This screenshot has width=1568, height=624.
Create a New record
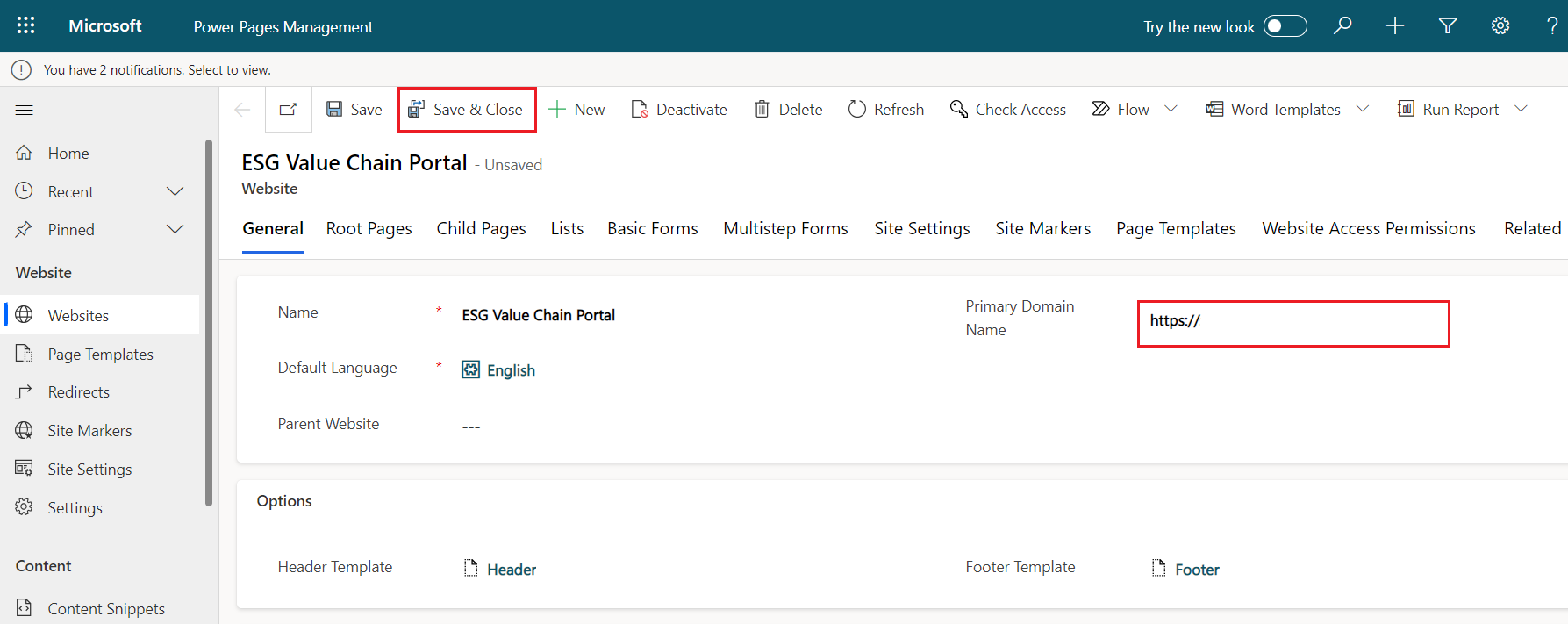(576, 110)
